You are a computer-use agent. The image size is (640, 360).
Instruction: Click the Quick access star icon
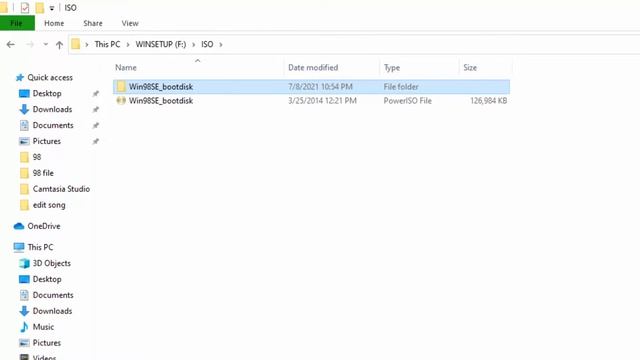pyautogui.click(x=20, y=78)
